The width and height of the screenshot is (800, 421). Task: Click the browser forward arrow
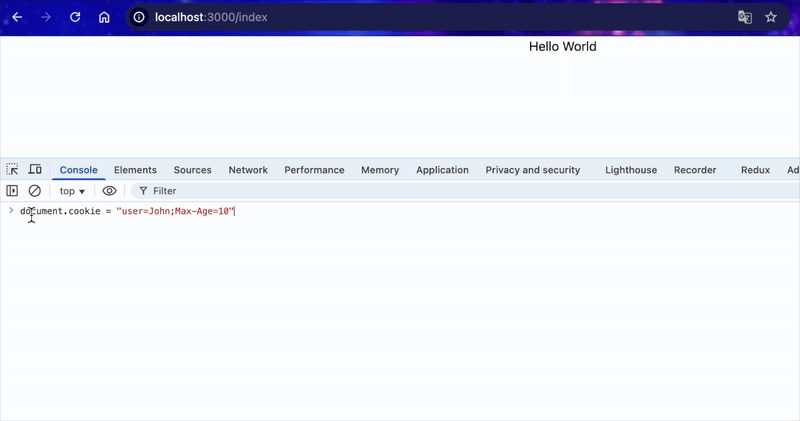click(46, 17)
